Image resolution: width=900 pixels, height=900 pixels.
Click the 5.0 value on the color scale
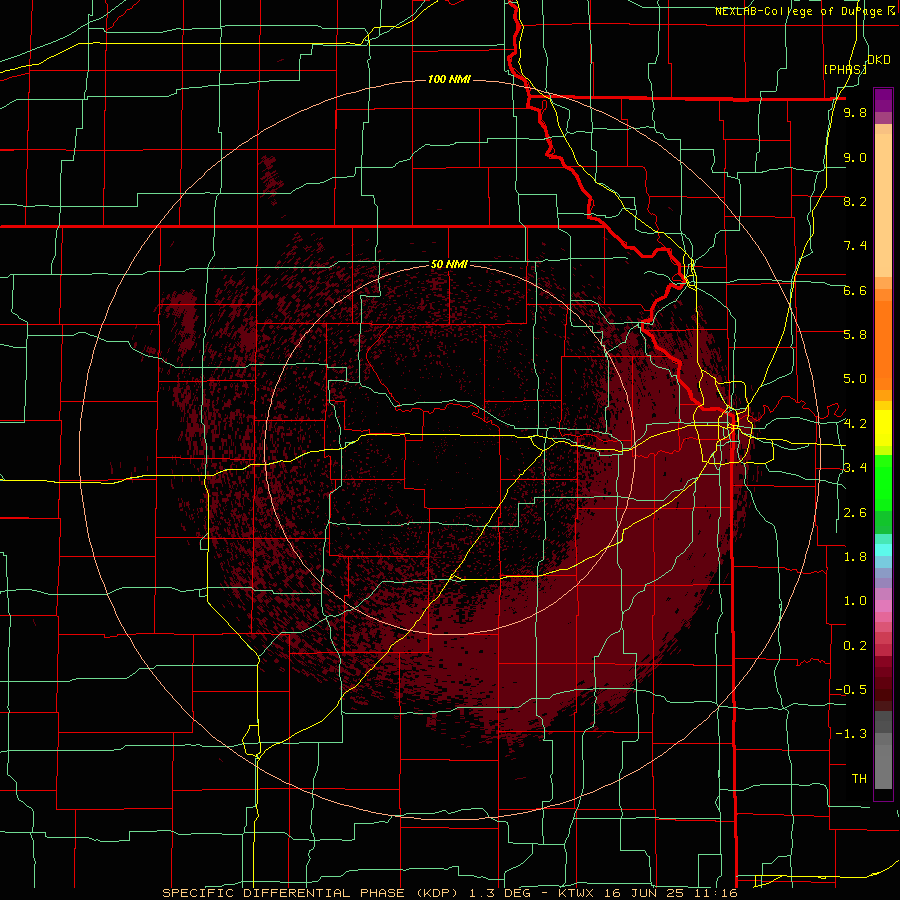855,379
